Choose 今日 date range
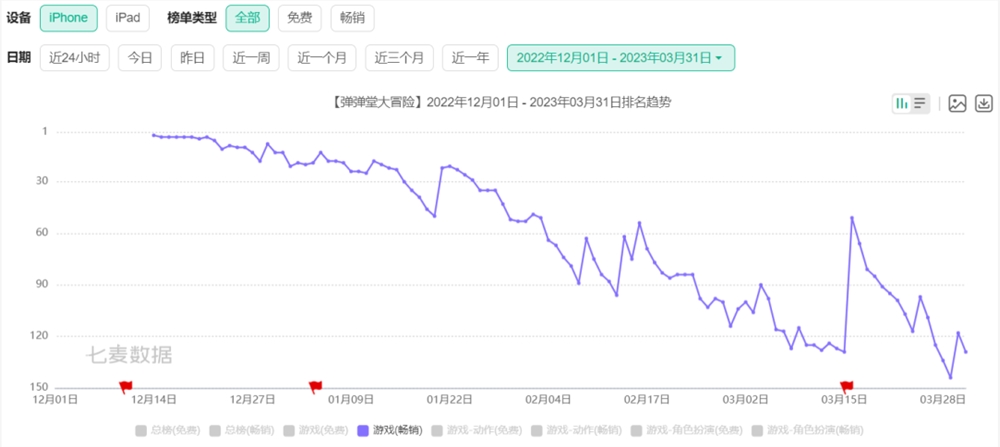Image resolution: width=1000 pixels, height=447 pixels. coord(140,58)
